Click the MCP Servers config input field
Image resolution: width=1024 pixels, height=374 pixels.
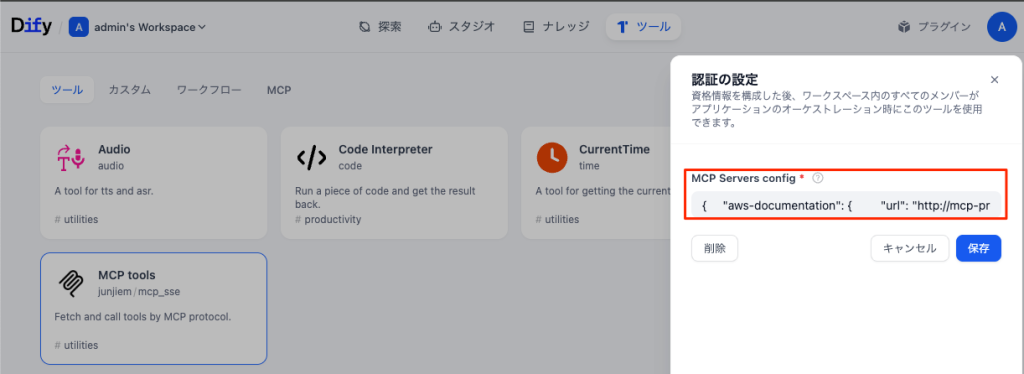click(846, 206)
